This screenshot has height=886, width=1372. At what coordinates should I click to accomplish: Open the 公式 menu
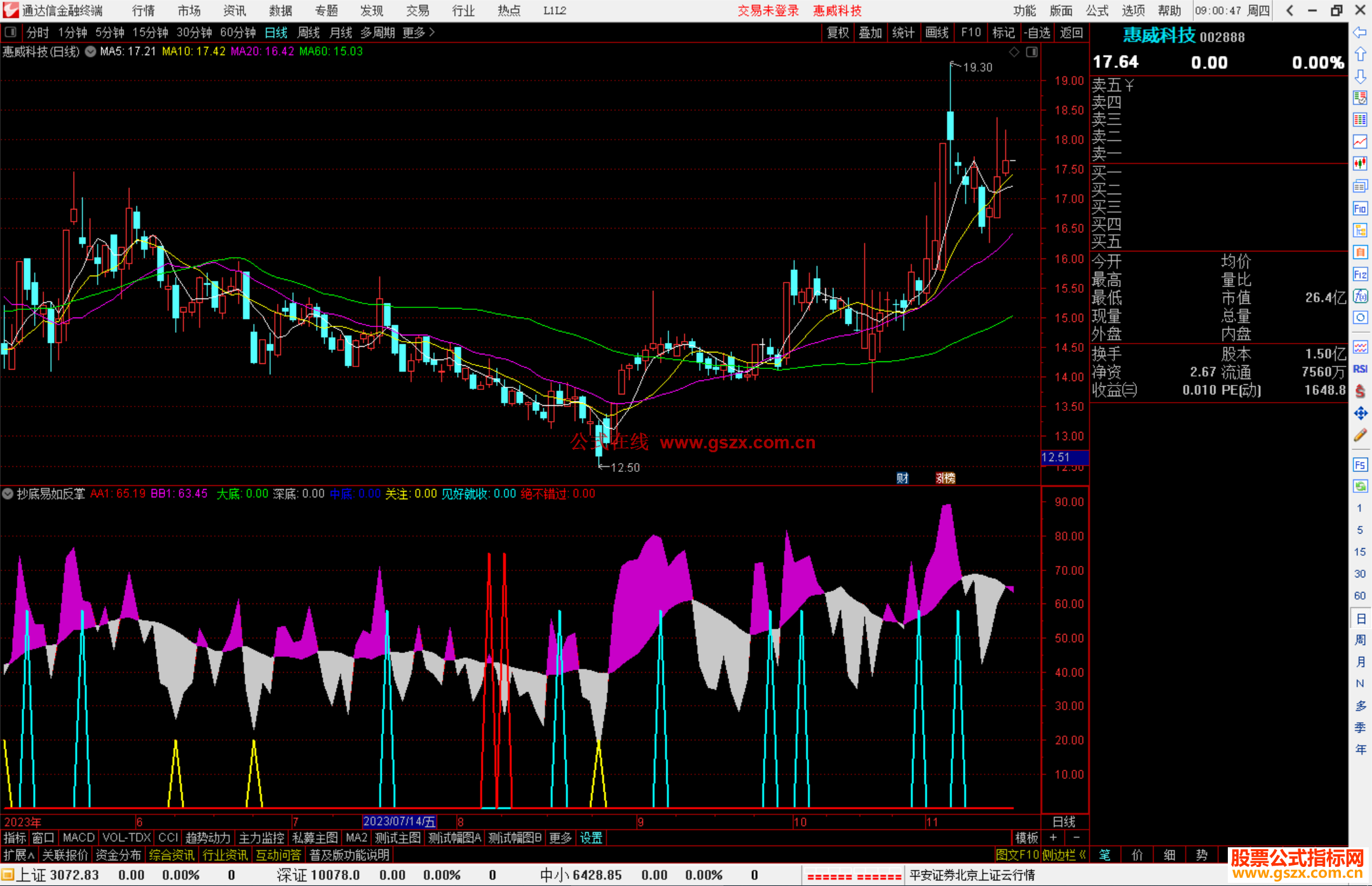click(1097, 11)
